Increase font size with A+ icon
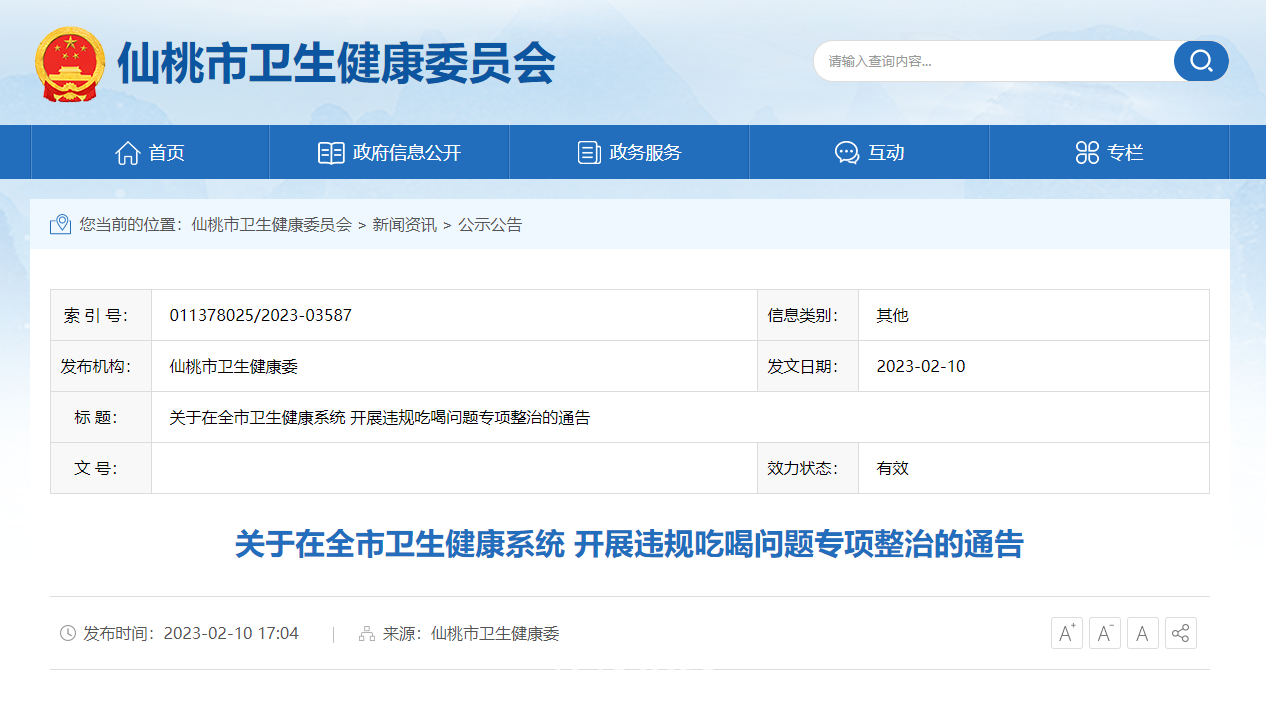 click(1067, 633)
